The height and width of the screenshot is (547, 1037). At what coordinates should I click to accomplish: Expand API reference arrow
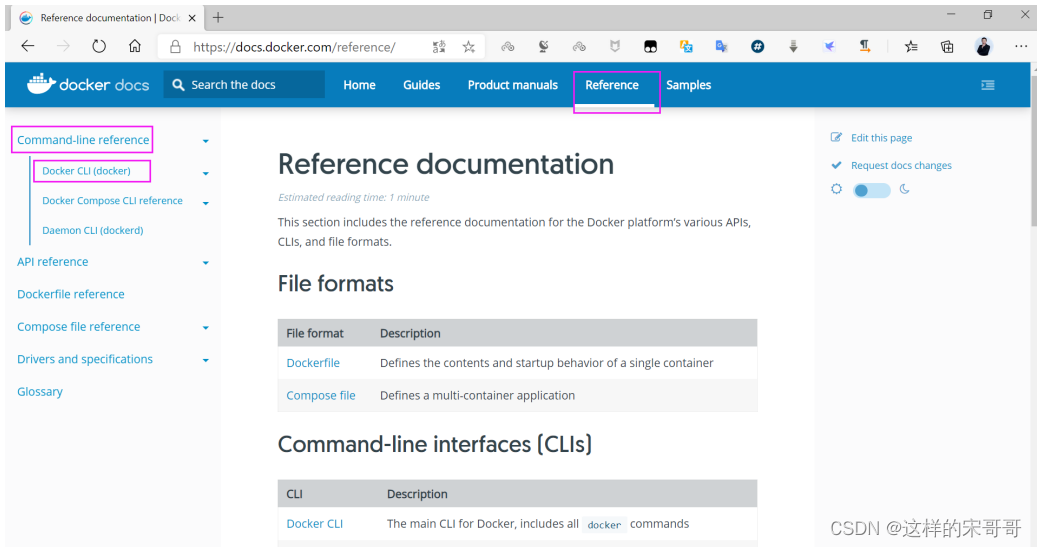[x=206, y=263]
